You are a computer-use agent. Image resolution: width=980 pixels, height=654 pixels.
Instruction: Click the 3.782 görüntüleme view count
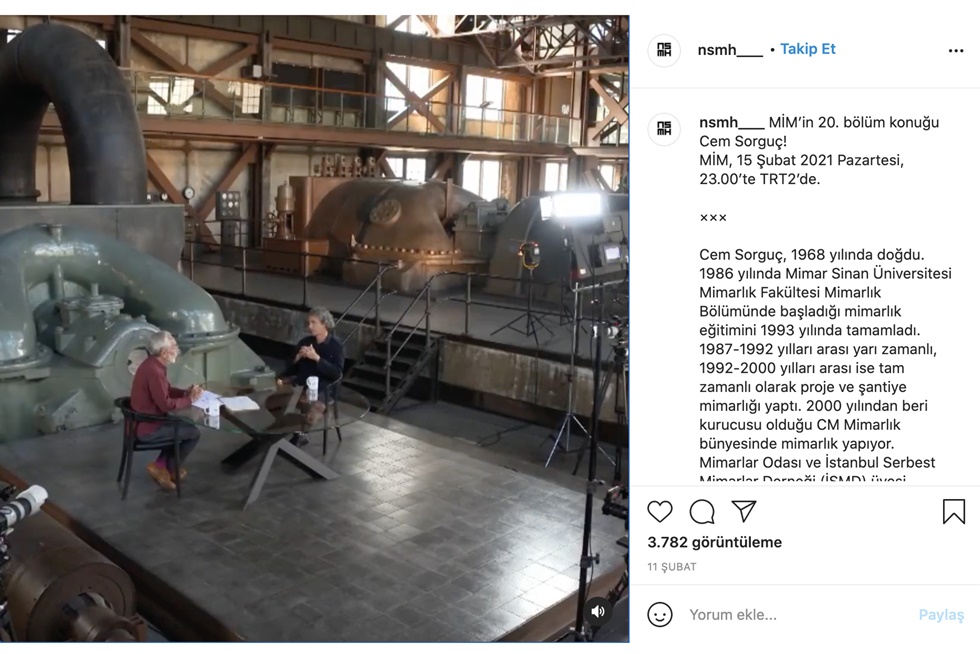click(x=714, y=542)
